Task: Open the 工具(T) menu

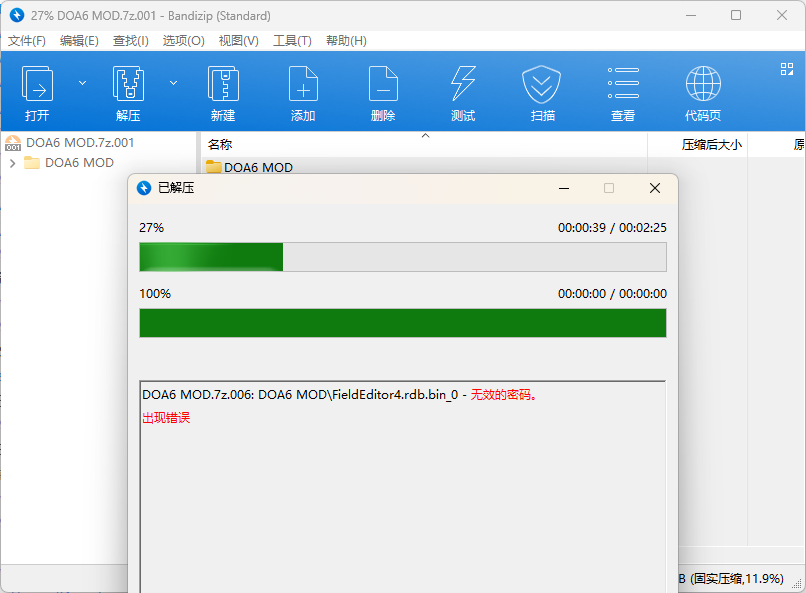Action: [x=292, y=41]
